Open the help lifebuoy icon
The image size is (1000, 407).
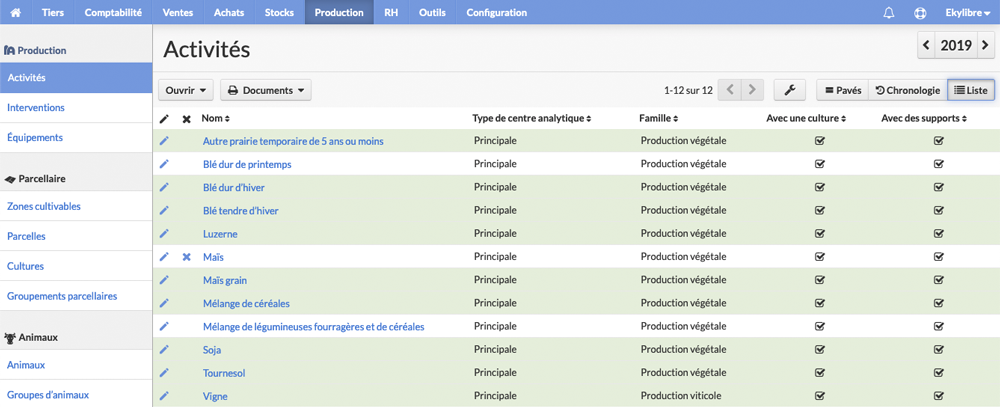(x=920, y=13)
